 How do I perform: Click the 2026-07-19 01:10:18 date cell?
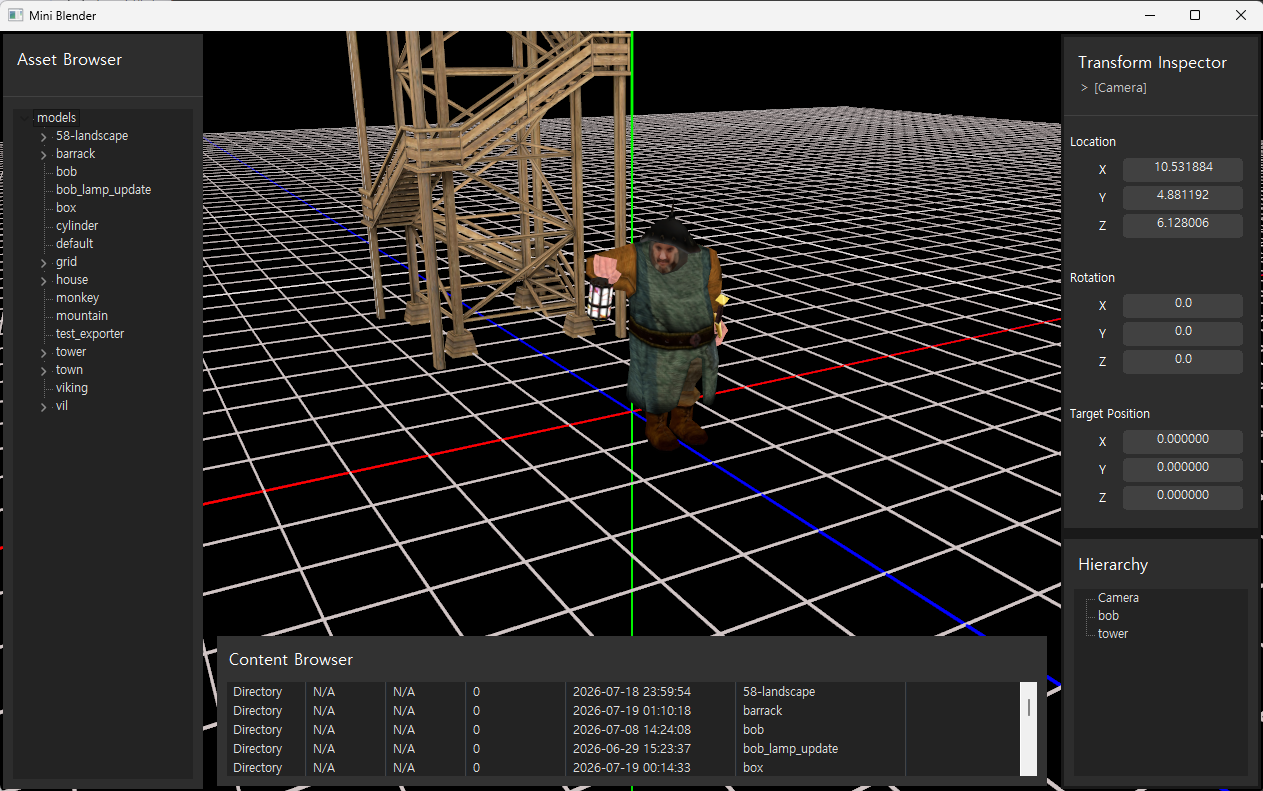coord(631,711)
